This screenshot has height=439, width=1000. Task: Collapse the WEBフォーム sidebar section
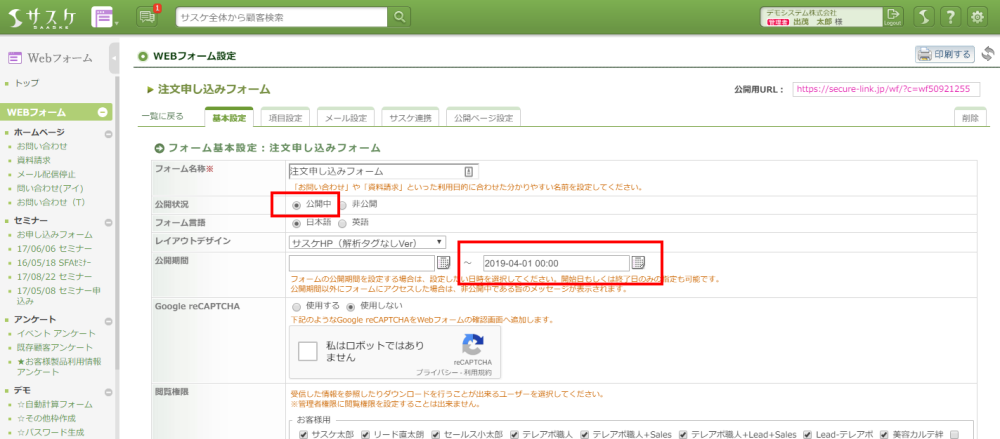103,112
